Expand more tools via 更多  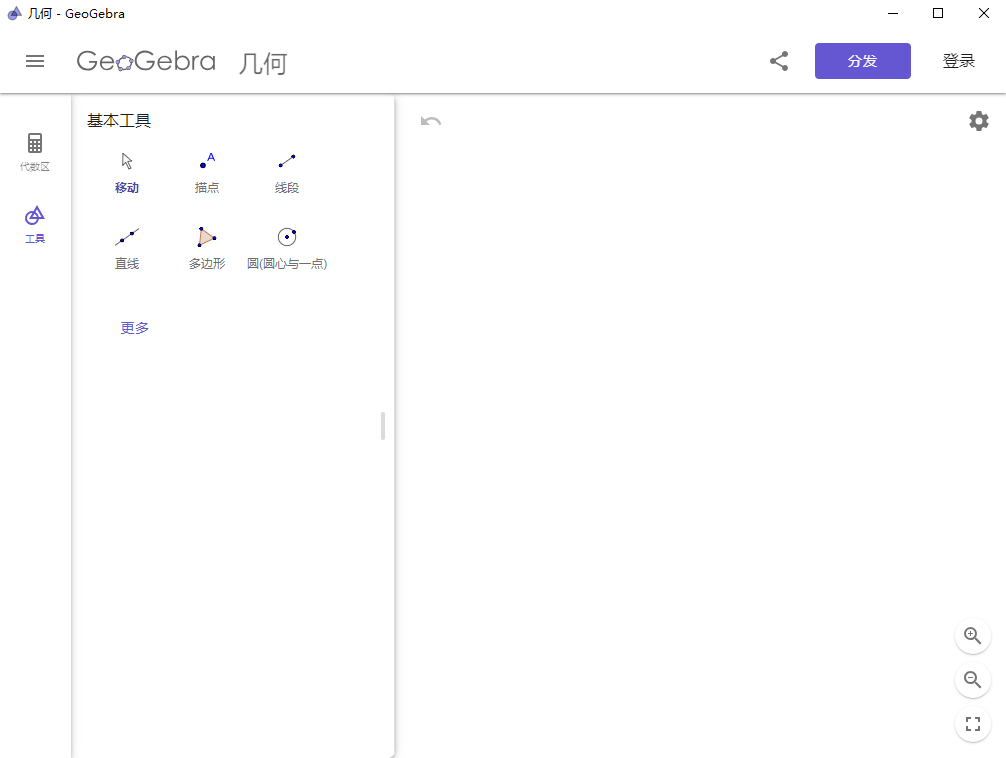click(133, 327)
